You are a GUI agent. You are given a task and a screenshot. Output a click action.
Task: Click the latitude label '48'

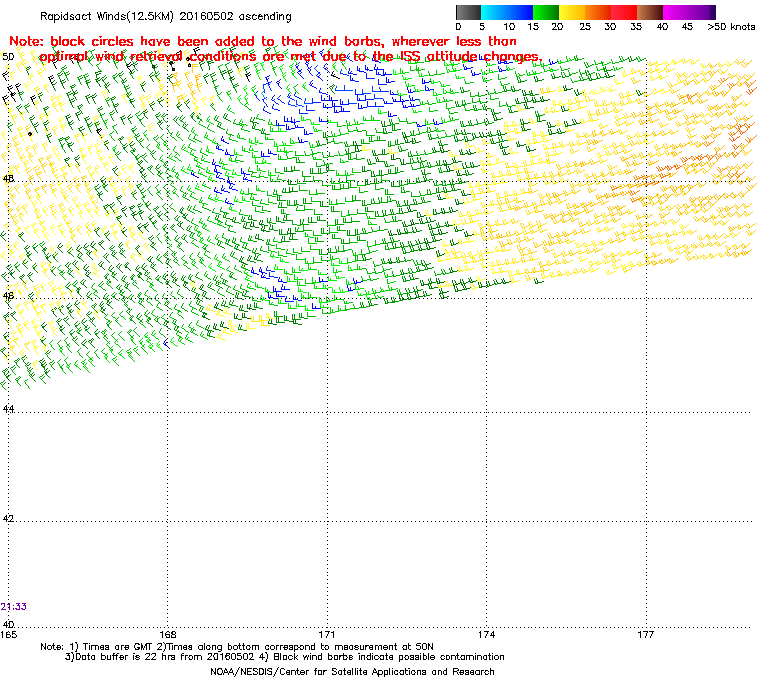click(x=8, y=178)
